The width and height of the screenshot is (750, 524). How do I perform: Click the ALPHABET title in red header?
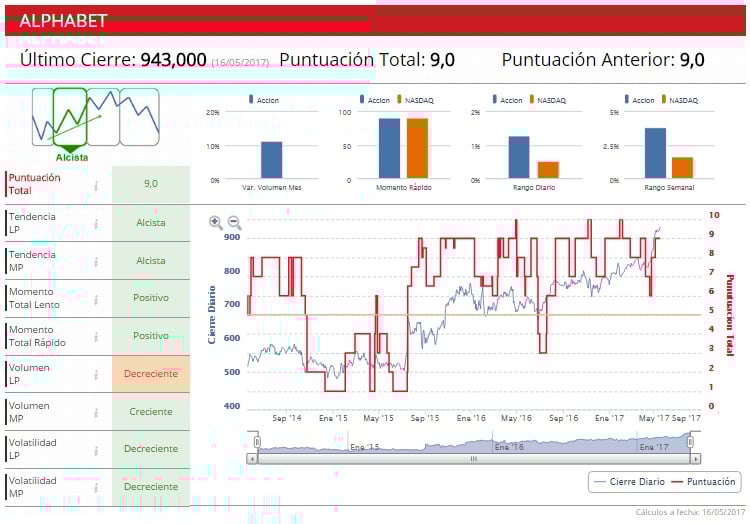(63, 21)
